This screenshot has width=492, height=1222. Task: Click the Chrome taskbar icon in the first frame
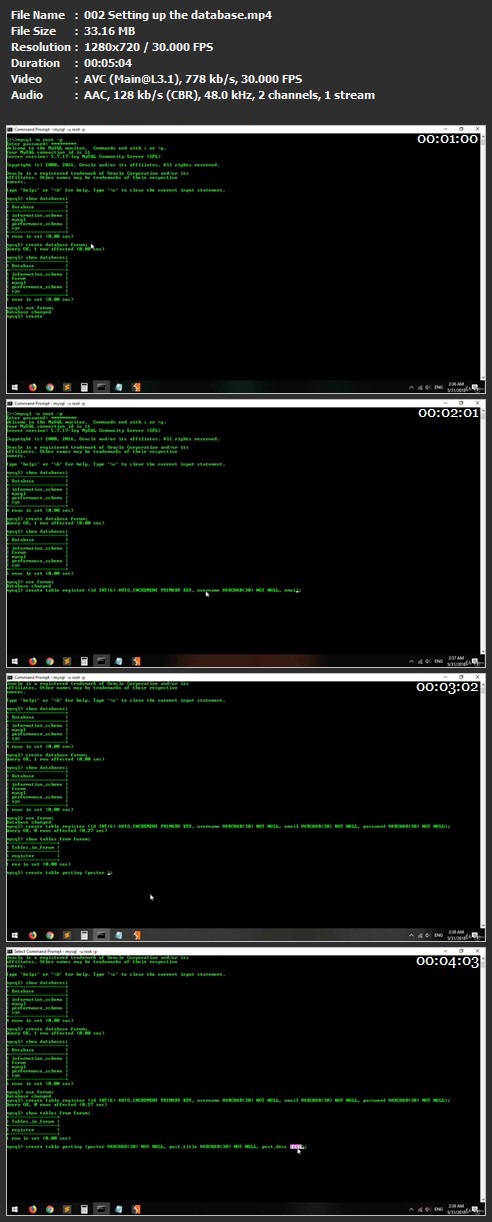(50, 386)
